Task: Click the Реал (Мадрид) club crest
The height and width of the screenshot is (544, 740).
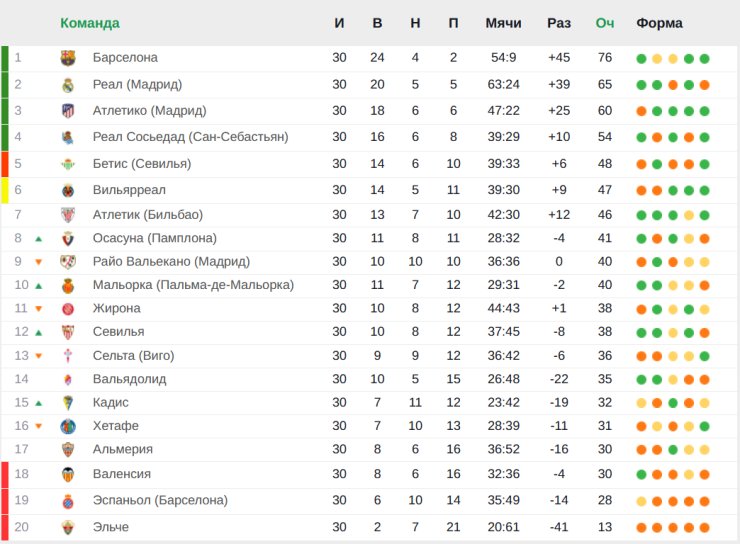Action: (68, 85)
